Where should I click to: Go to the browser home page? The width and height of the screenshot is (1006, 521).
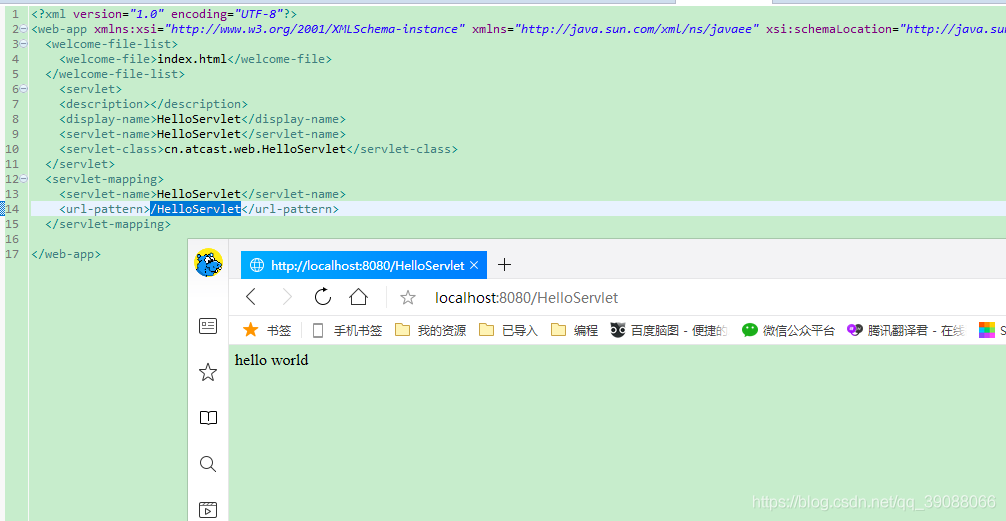pyautogui.click(x=358, y=296)
